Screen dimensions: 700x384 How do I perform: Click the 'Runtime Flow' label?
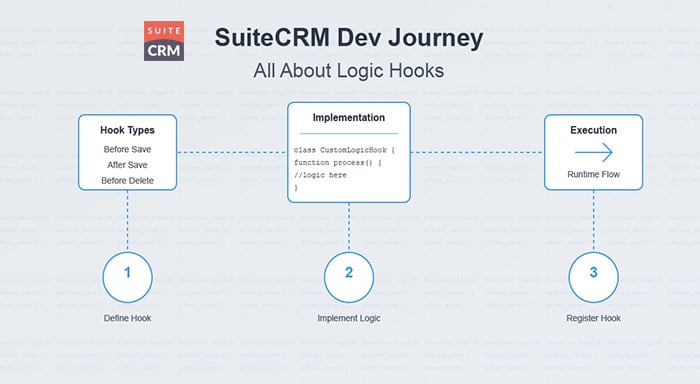(x=593, y=174)
